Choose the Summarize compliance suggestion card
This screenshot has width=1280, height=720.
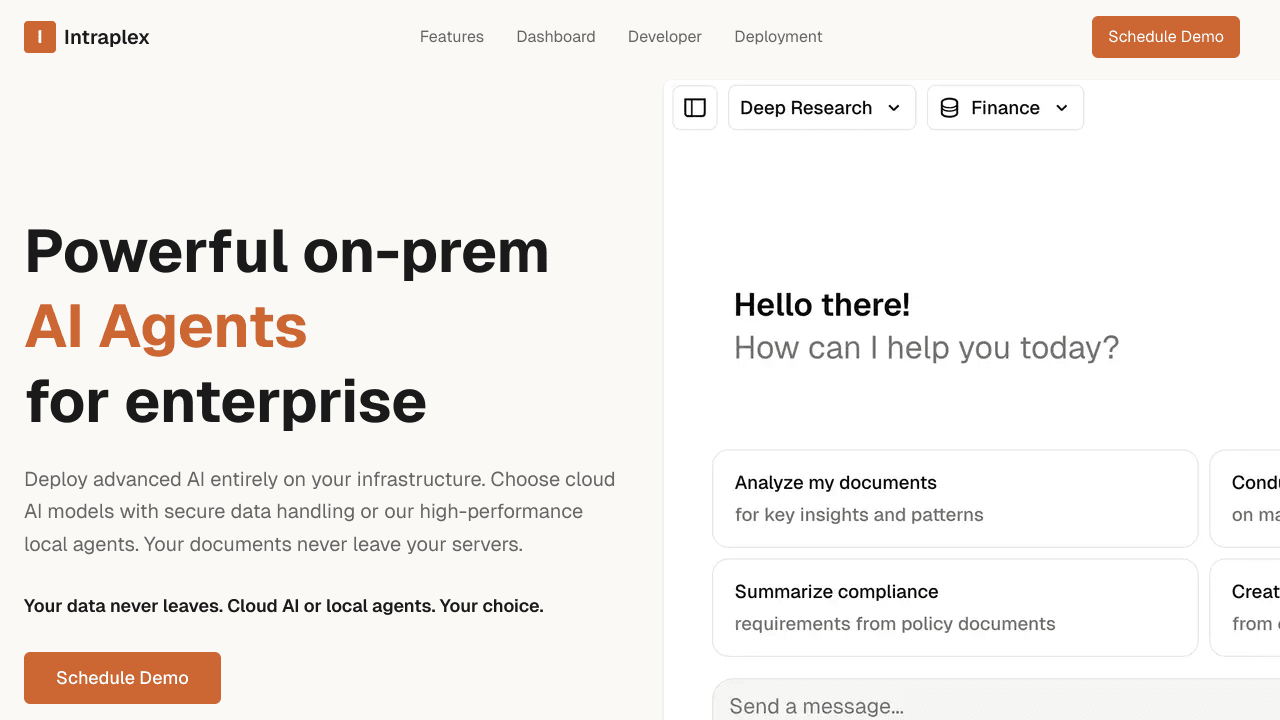[x=955, y=607]
